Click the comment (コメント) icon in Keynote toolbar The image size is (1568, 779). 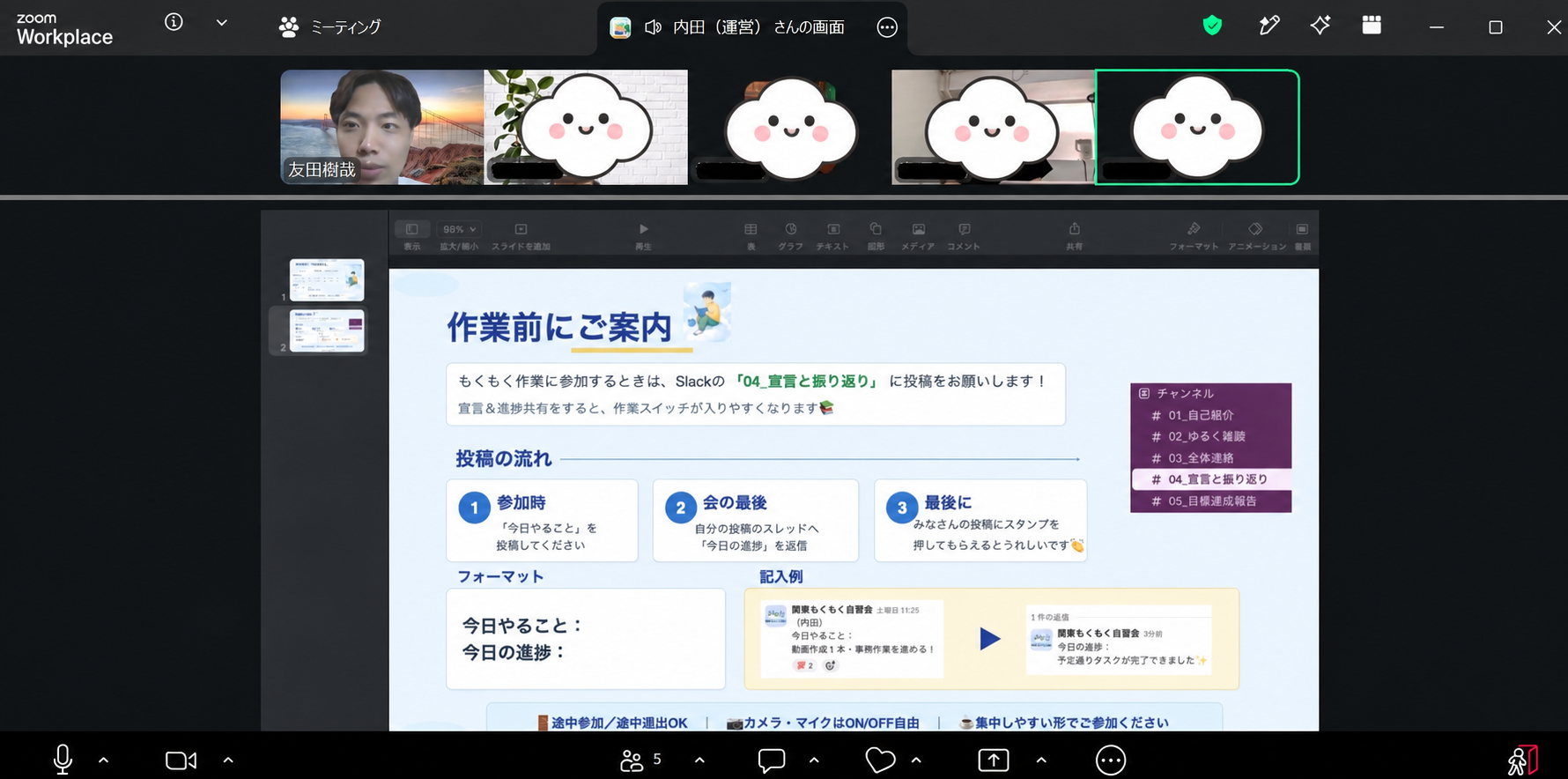point(965,229)
